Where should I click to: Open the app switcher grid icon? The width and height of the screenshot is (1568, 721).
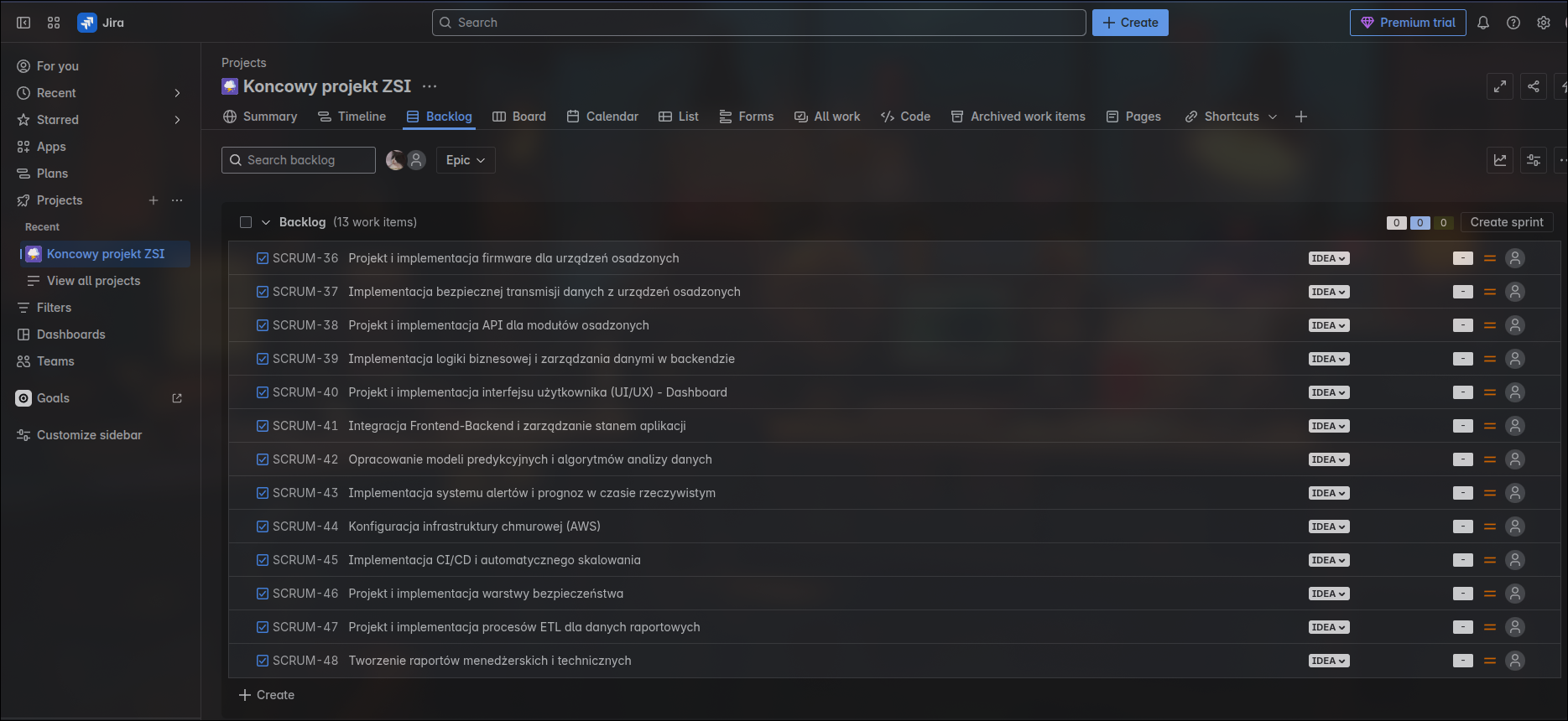(54, 23)
